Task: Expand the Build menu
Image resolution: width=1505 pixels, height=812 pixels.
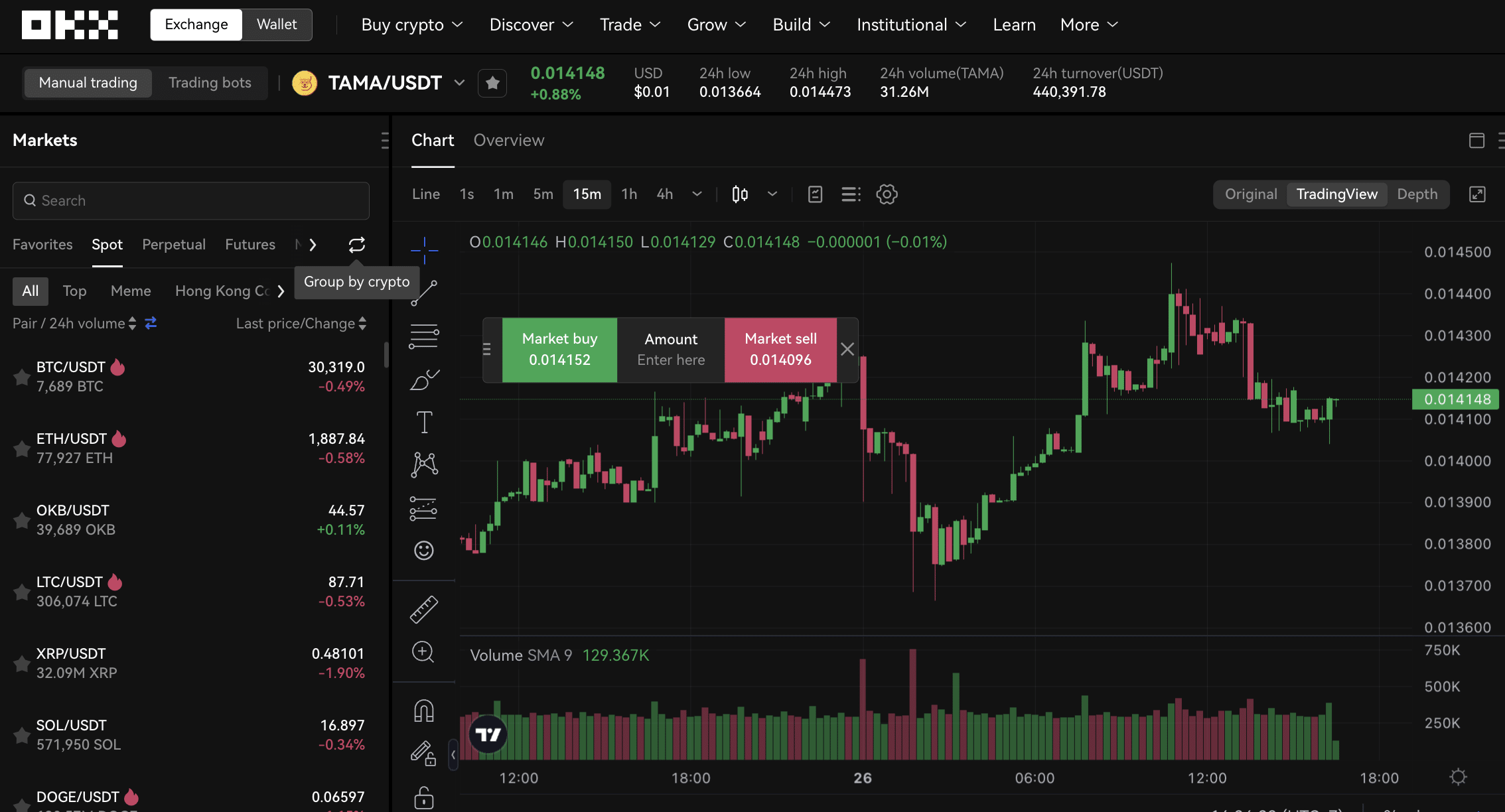Action: (802, 25)
